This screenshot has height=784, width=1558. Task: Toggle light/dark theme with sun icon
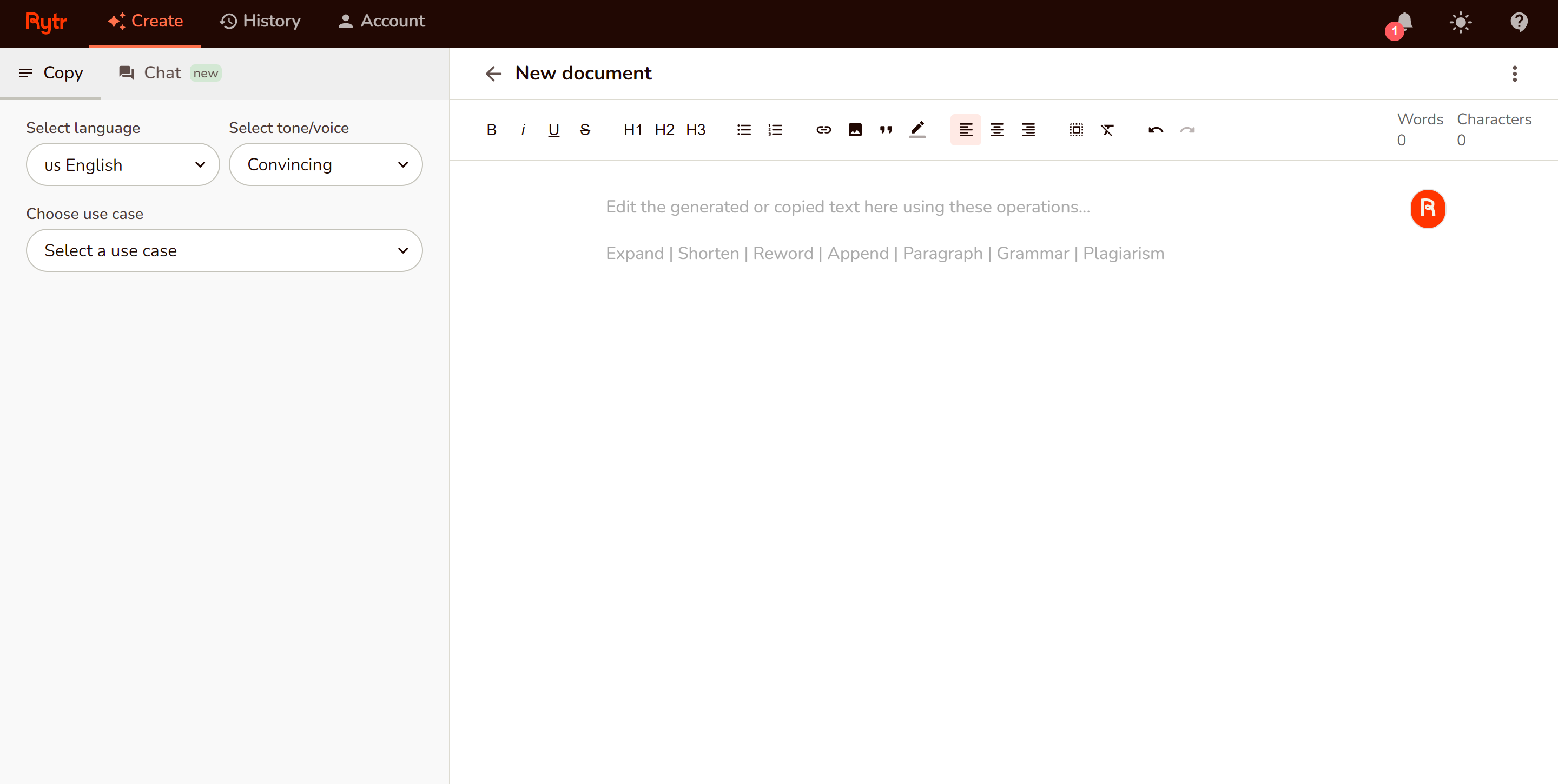pyautogui.click(x=1460, y=22)
